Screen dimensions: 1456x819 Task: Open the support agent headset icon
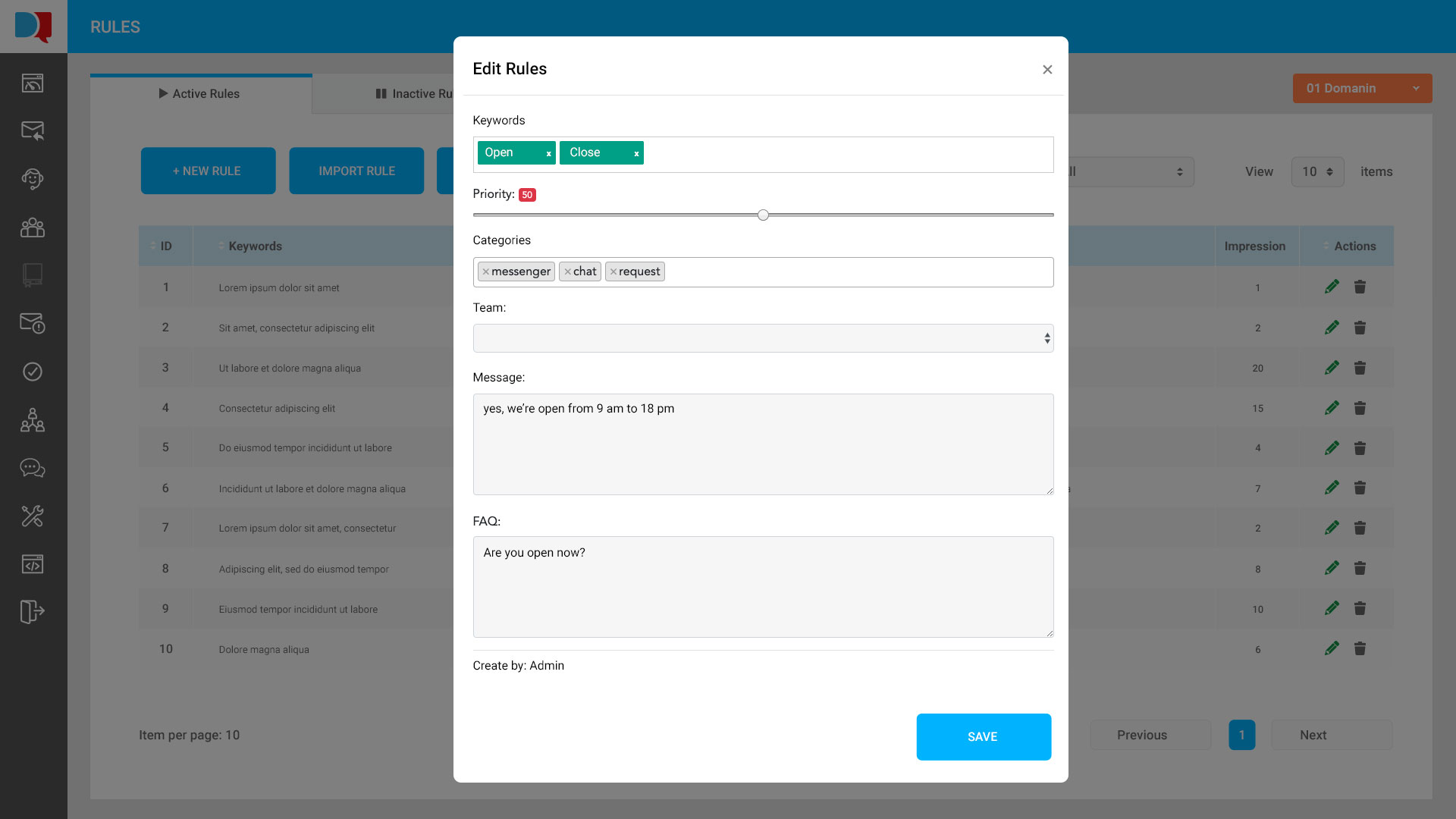click(33, 179)
